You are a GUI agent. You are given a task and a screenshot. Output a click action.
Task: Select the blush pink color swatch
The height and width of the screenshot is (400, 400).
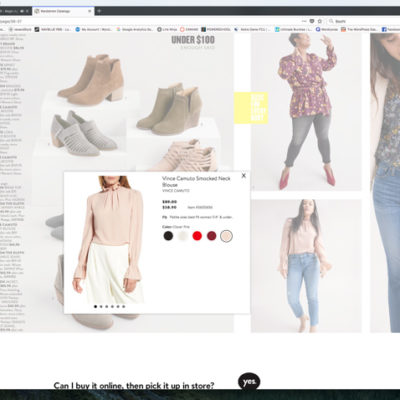tap(226, 236)
